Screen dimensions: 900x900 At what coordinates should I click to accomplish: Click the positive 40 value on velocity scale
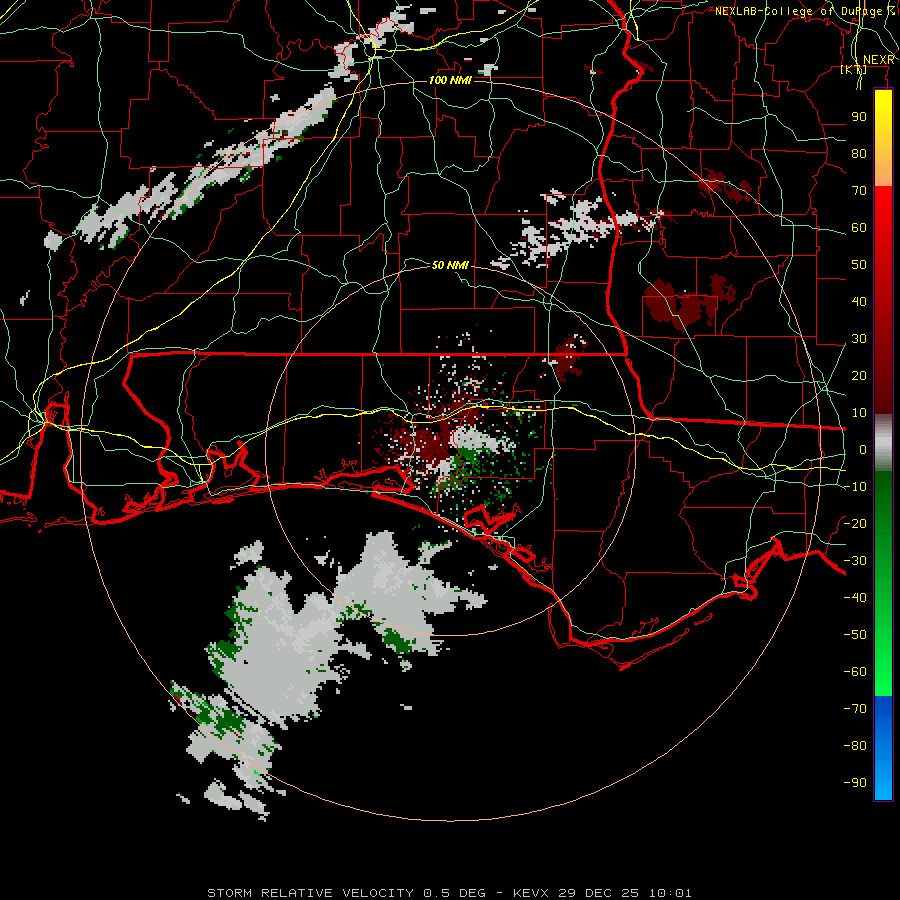[x=859, y=301]
